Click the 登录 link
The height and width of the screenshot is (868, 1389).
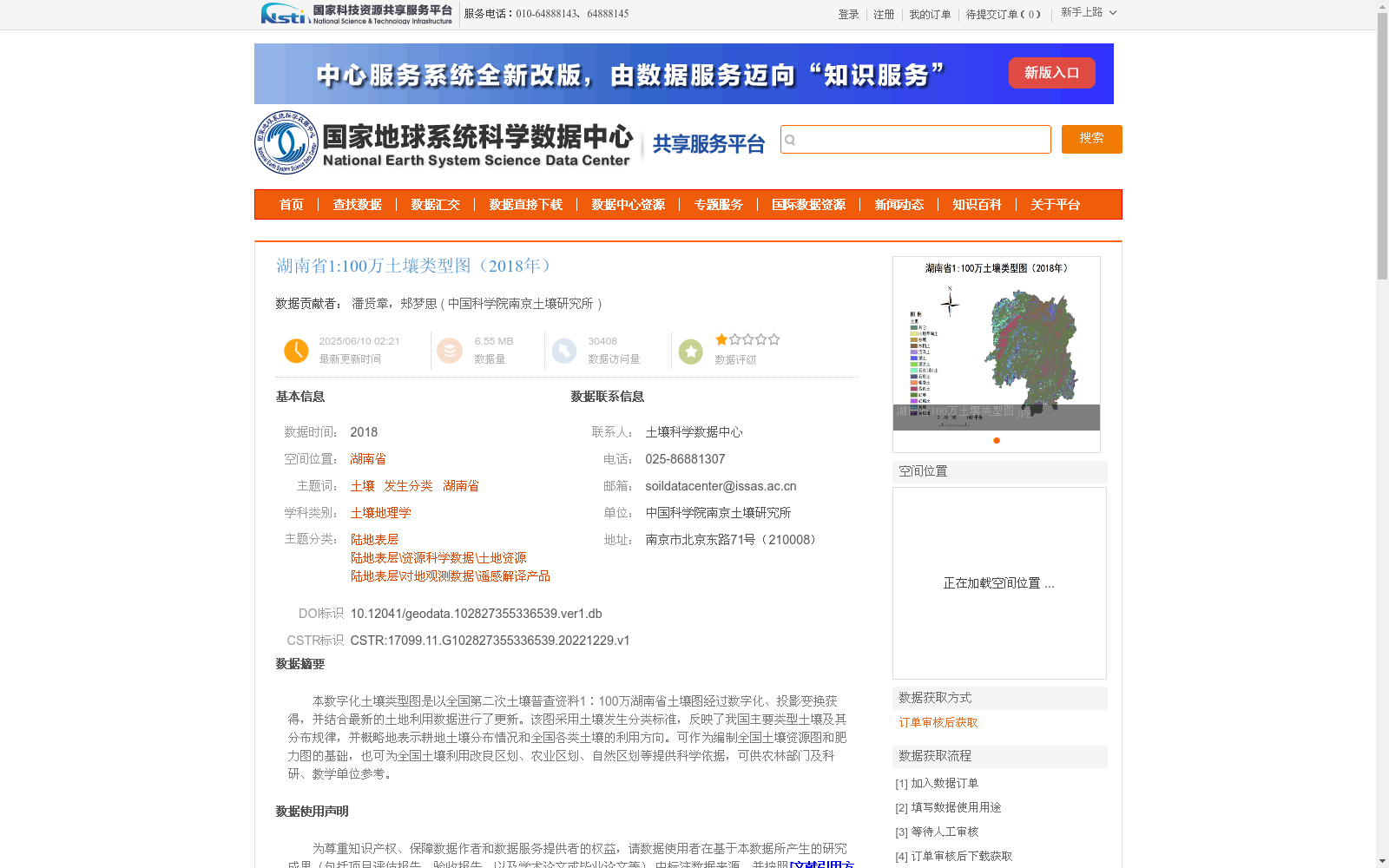848,15
